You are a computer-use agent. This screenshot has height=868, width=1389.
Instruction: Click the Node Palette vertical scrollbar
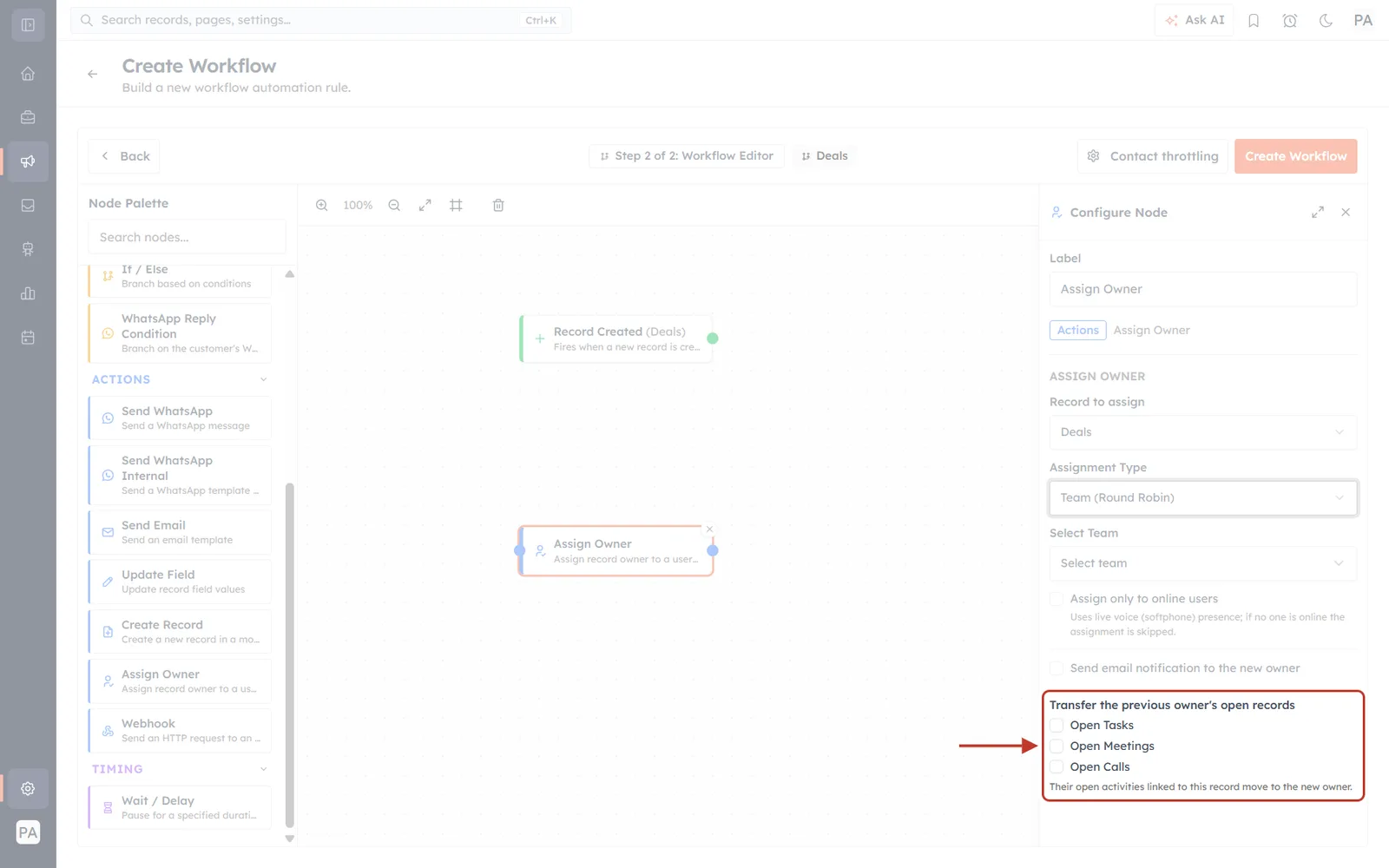[x=290, y=655]
